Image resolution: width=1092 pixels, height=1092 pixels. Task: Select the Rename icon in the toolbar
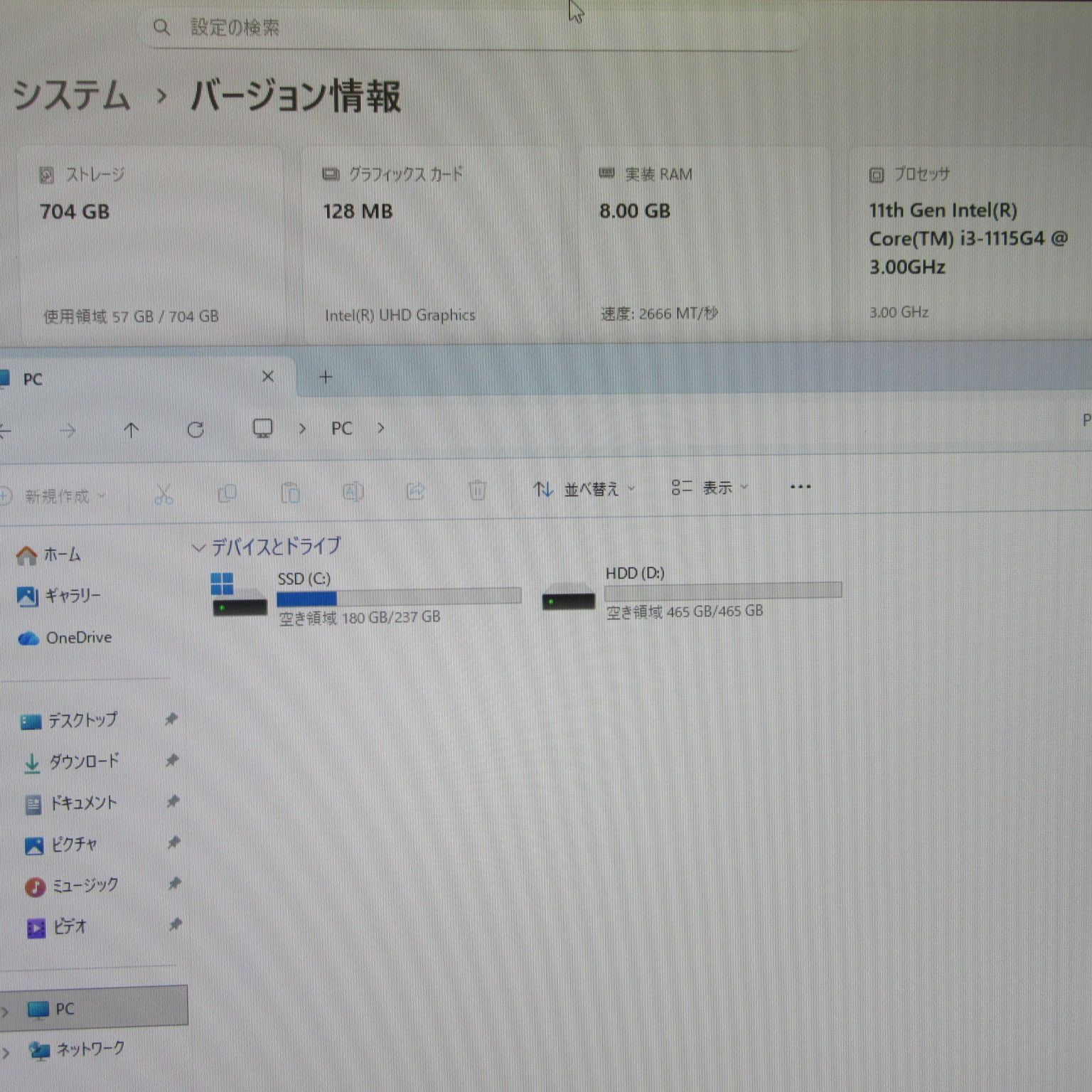click(353, 492)
